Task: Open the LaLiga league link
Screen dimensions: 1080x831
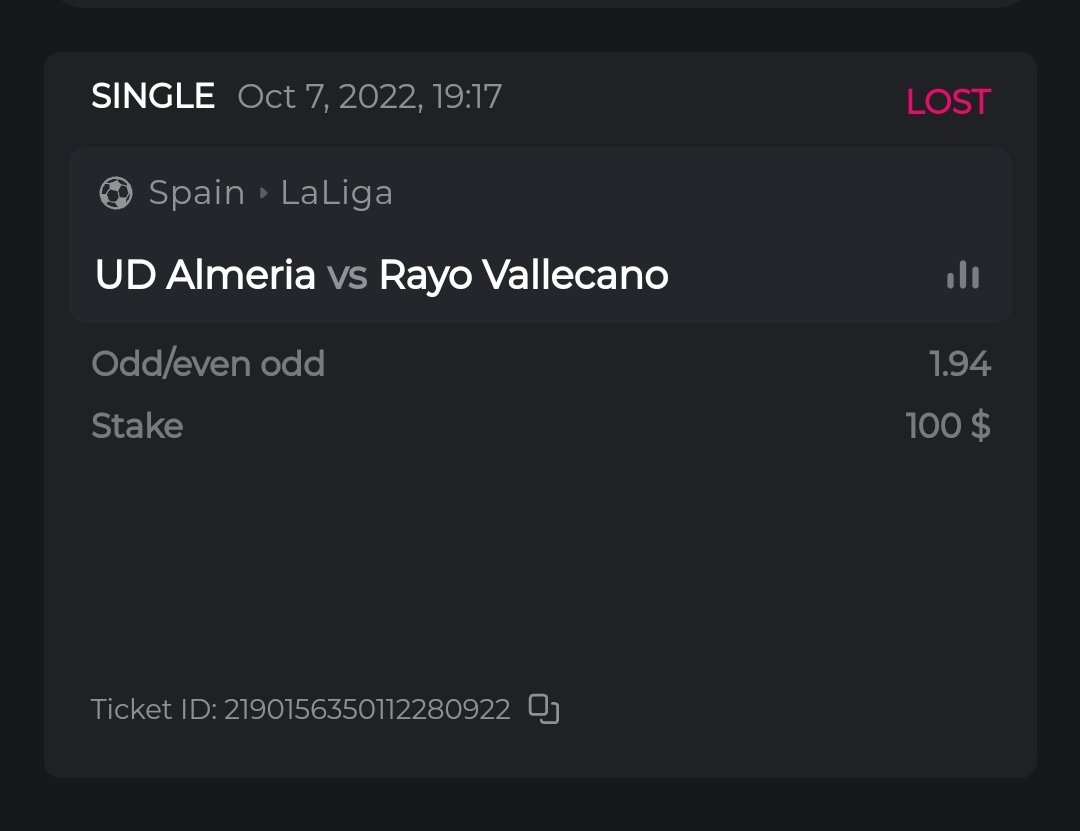Action: point(336,193)
